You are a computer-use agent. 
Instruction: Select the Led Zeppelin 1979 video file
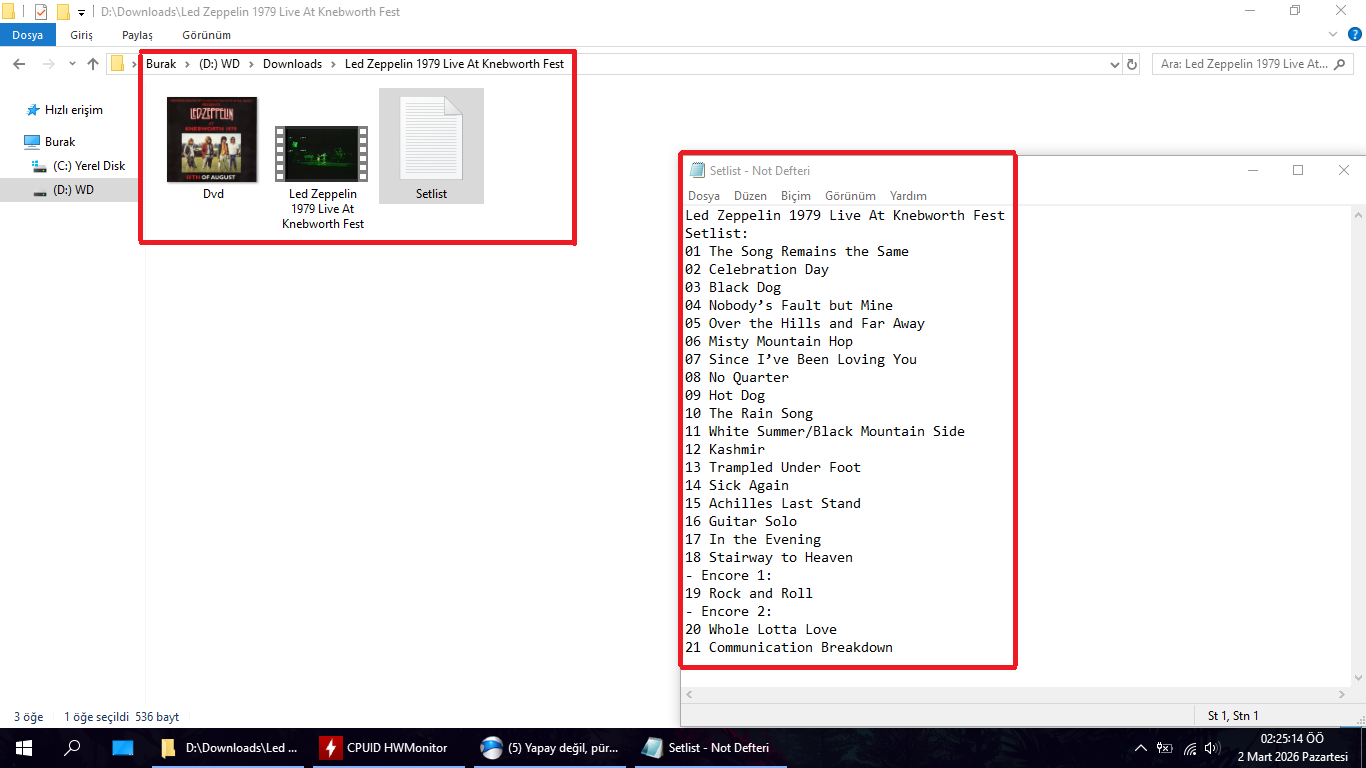click(x=322, y=153)
